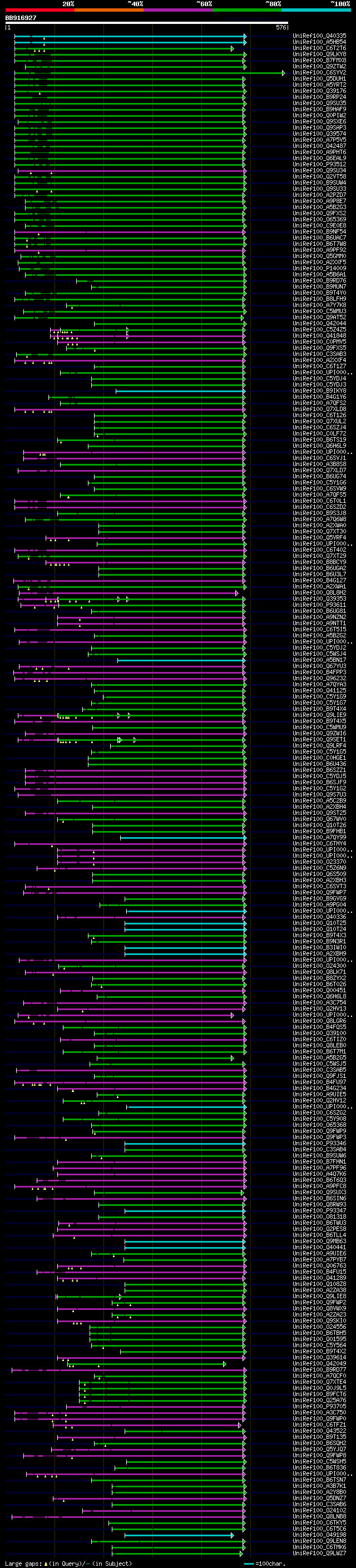Select hit label UniRef100_A7P5V5
This screenshot has height=1568, width=356.
click(319, 140)
